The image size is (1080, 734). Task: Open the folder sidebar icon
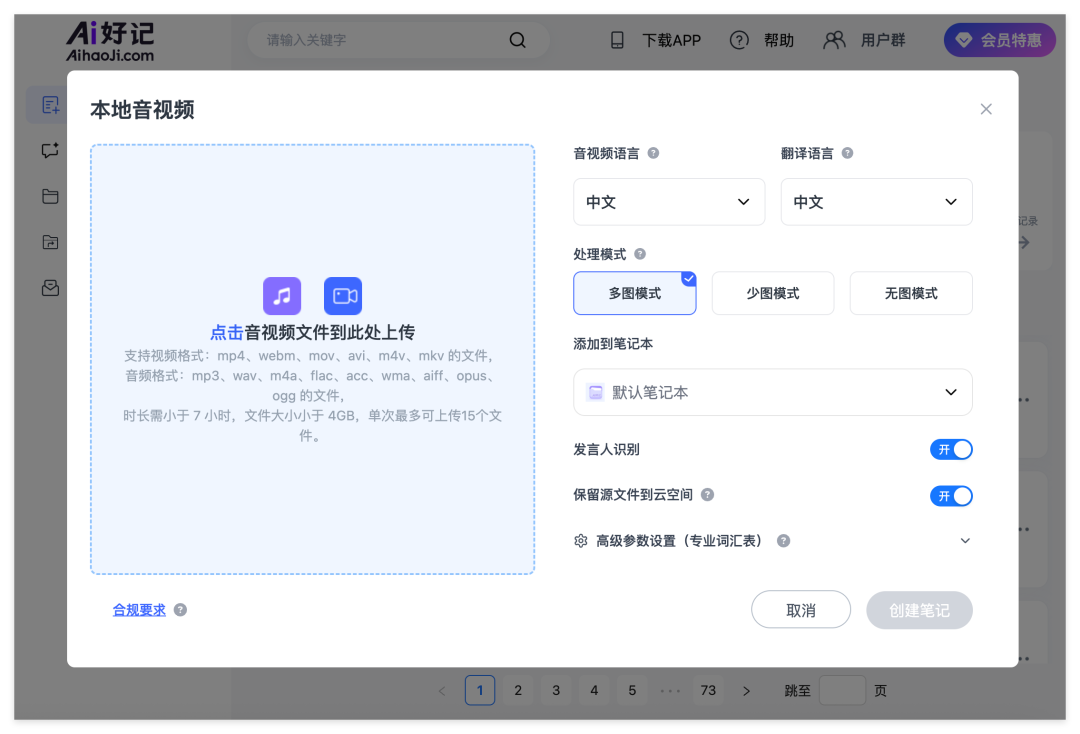(50, 196)
